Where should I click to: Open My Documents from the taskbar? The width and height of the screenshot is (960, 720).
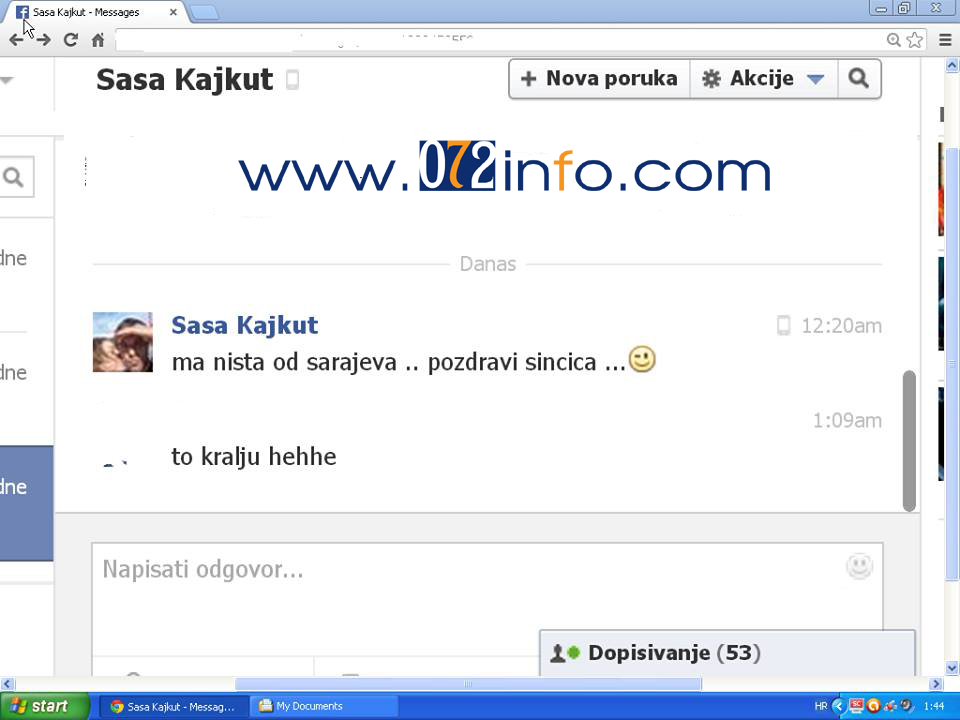(309, 706)
